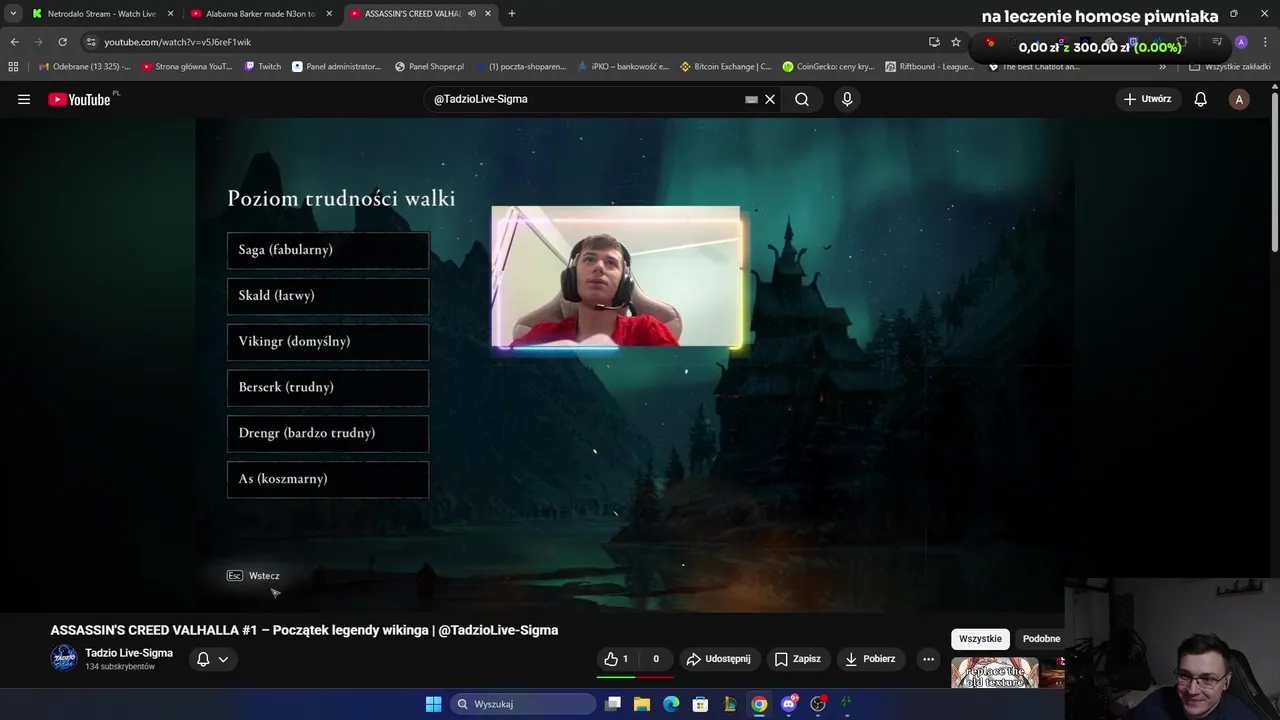Open OBS Studio from the taskbar
Screen dimensions: 1280x720
point(818,704)
